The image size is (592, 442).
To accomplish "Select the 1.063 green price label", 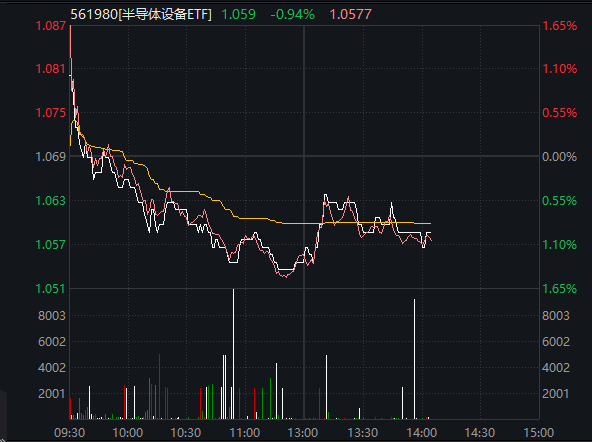I will point(51,200).
